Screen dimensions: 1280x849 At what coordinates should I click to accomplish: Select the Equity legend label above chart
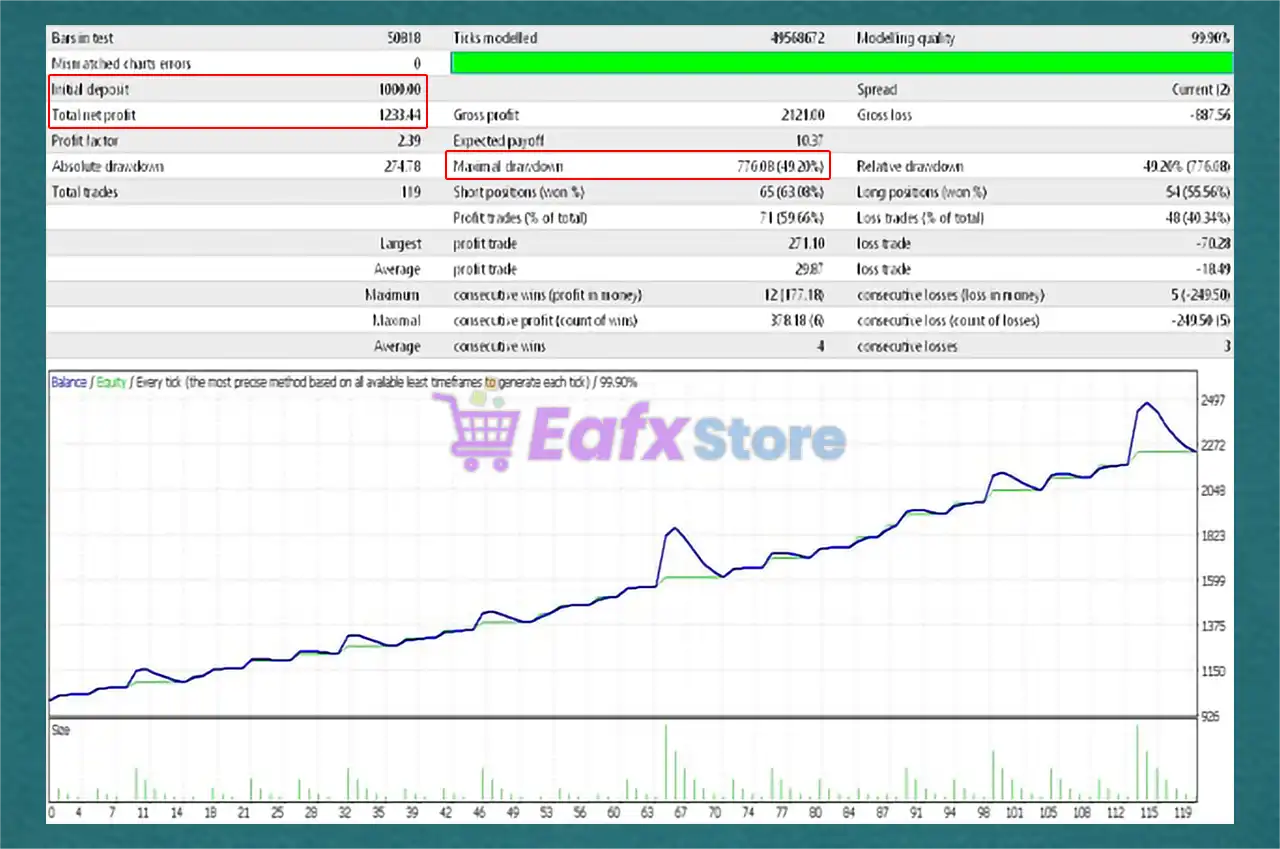[111, 382]
